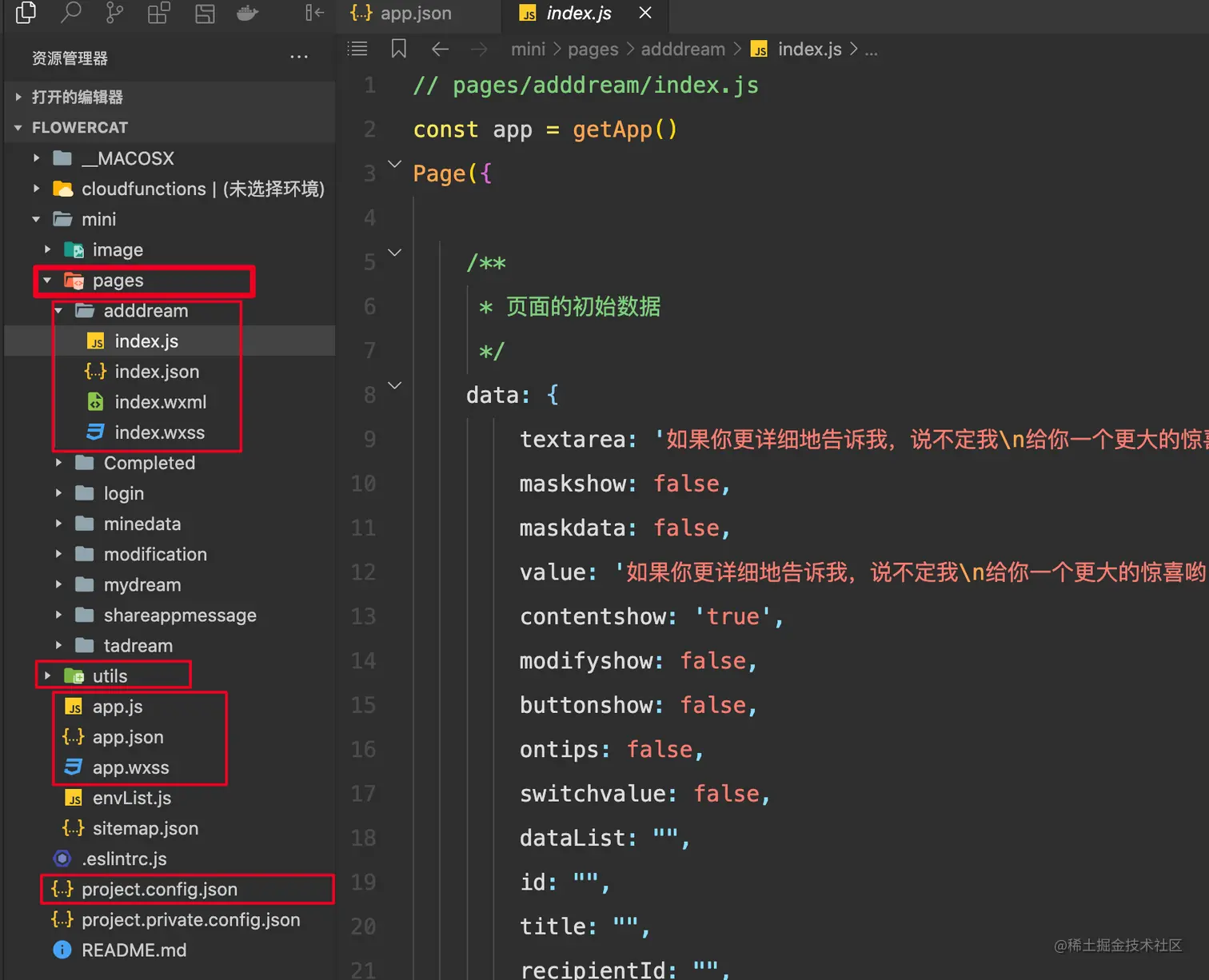Expand the cloudfunctions folder
The width and height of the screenshot is (1209, 980).
(x=170, y=189)
